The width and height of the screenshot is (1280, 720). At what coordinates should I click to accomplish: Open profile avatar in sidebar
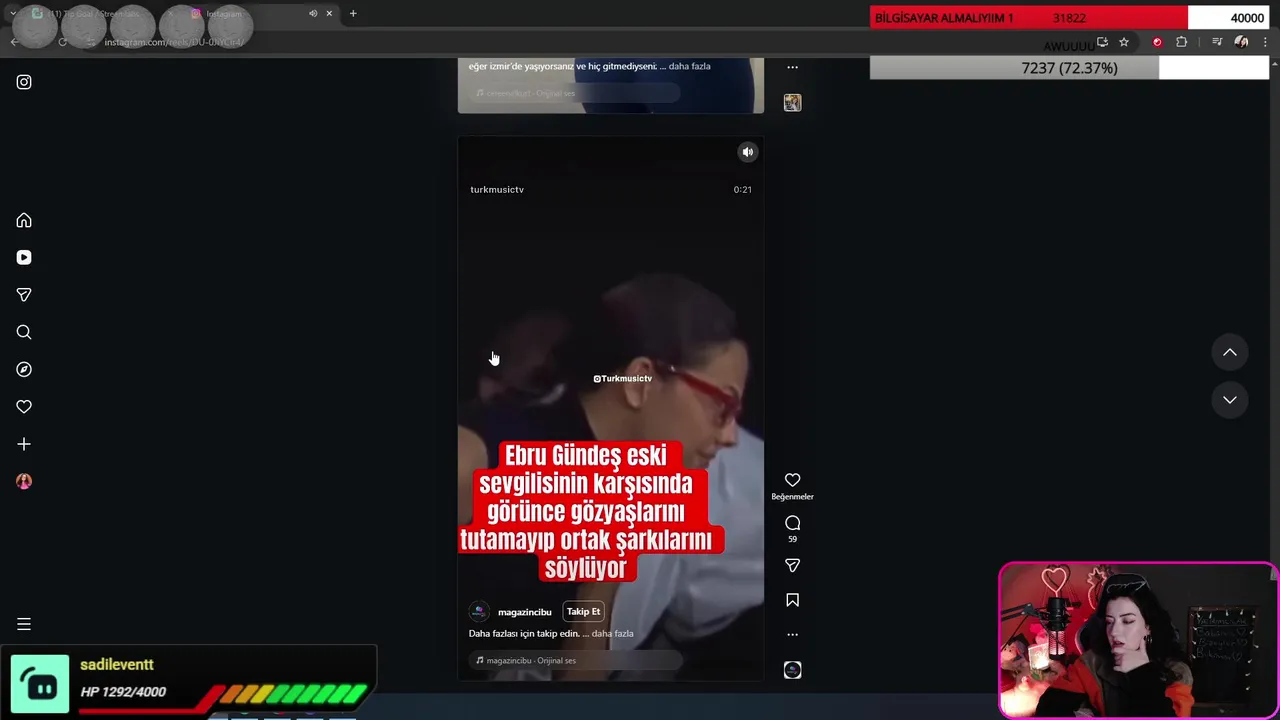24,481
